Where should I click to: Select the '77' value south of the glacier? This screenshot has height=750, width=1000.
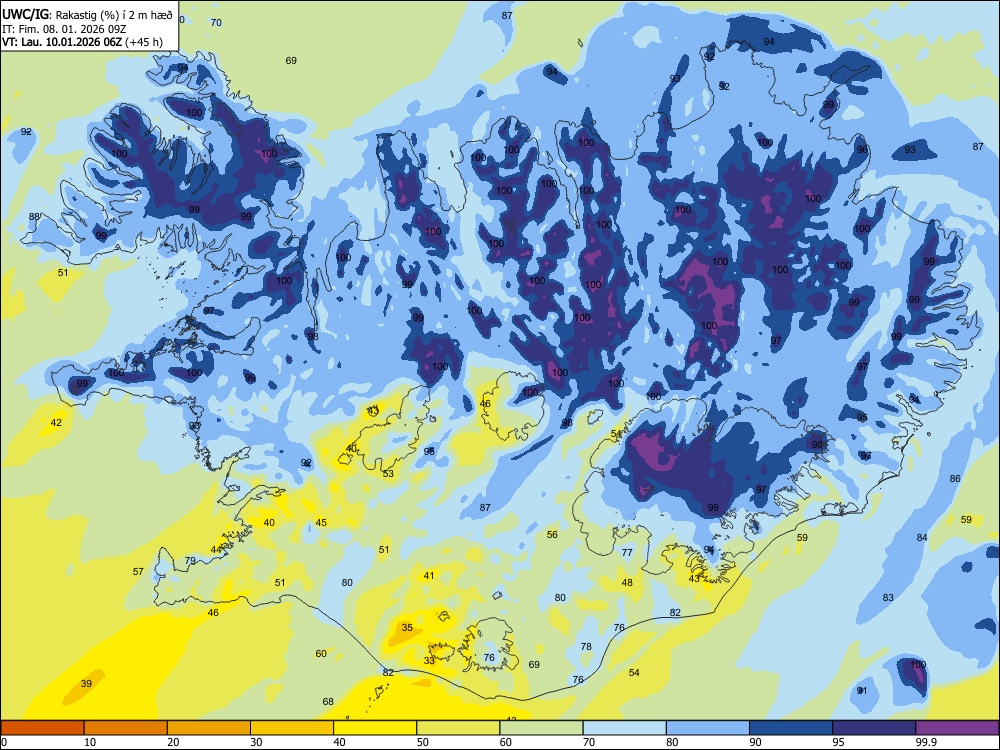pos(627,552)
